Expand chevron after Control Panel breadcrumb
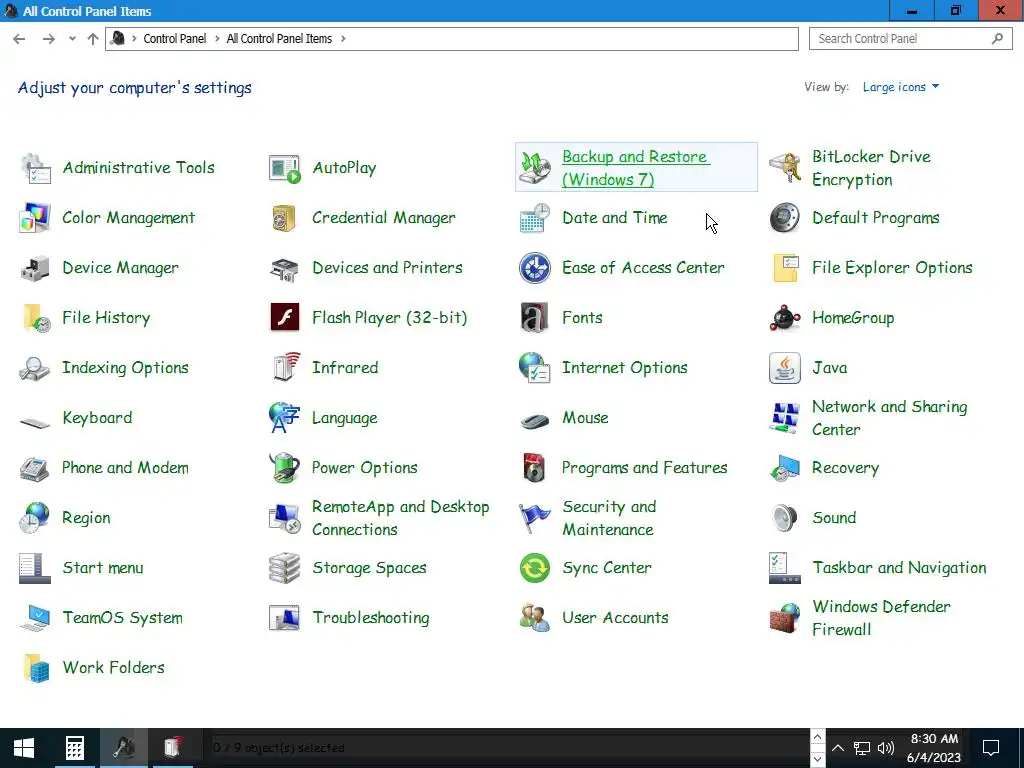Screen dimensions: 1024x768 [217, 39]
